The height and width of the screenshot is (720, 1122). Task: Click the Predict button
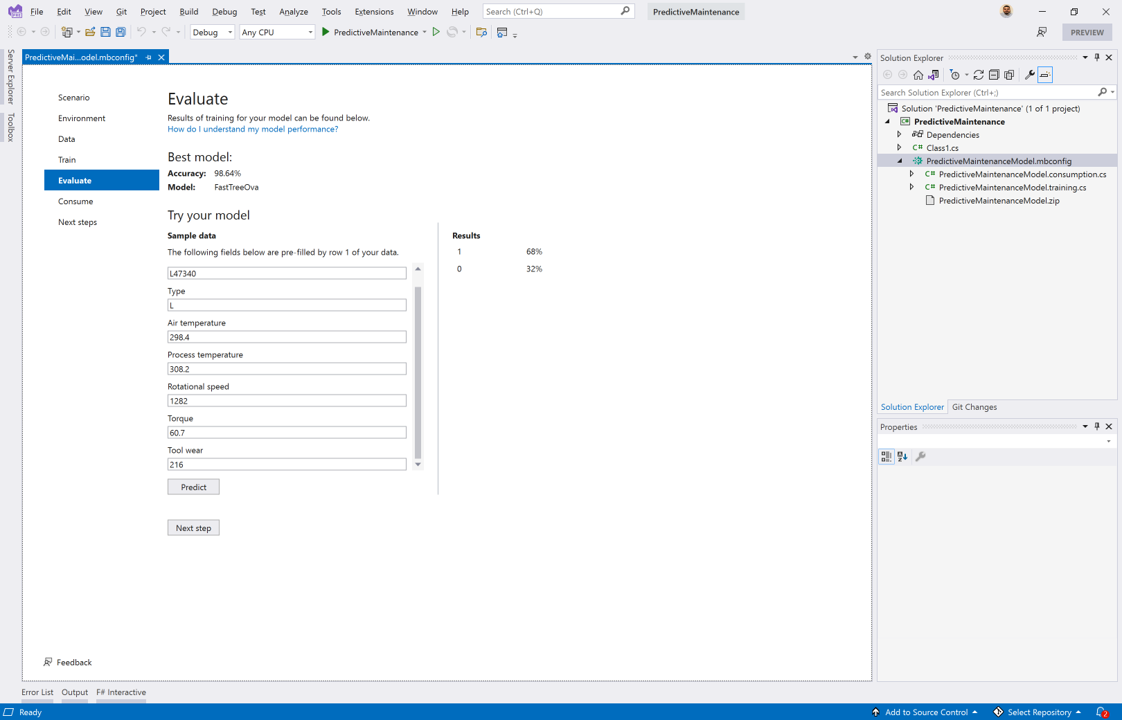click(193, 487)
